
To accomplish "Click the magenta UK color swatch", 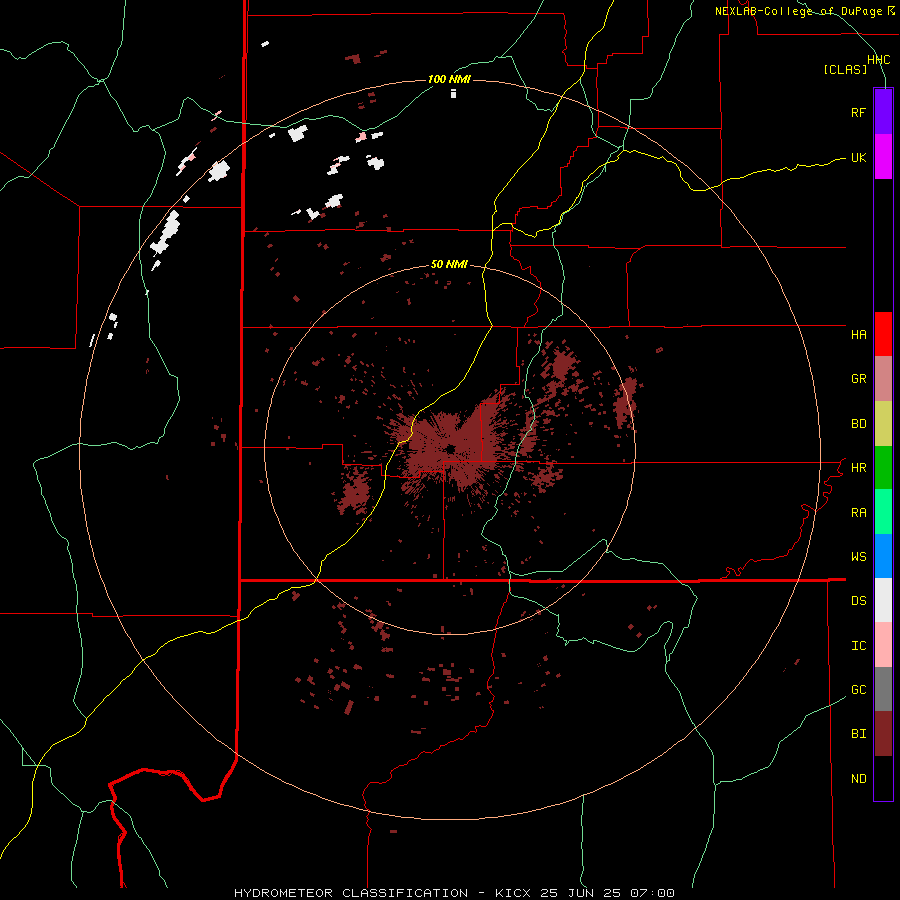I will coord(883,157).
